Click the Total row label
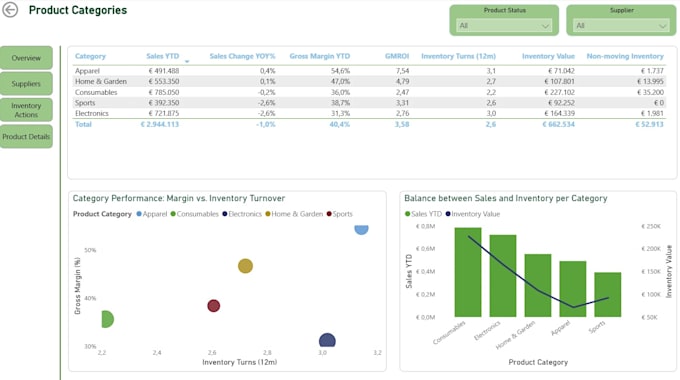The image size is (680, 380). click(83, 124)
